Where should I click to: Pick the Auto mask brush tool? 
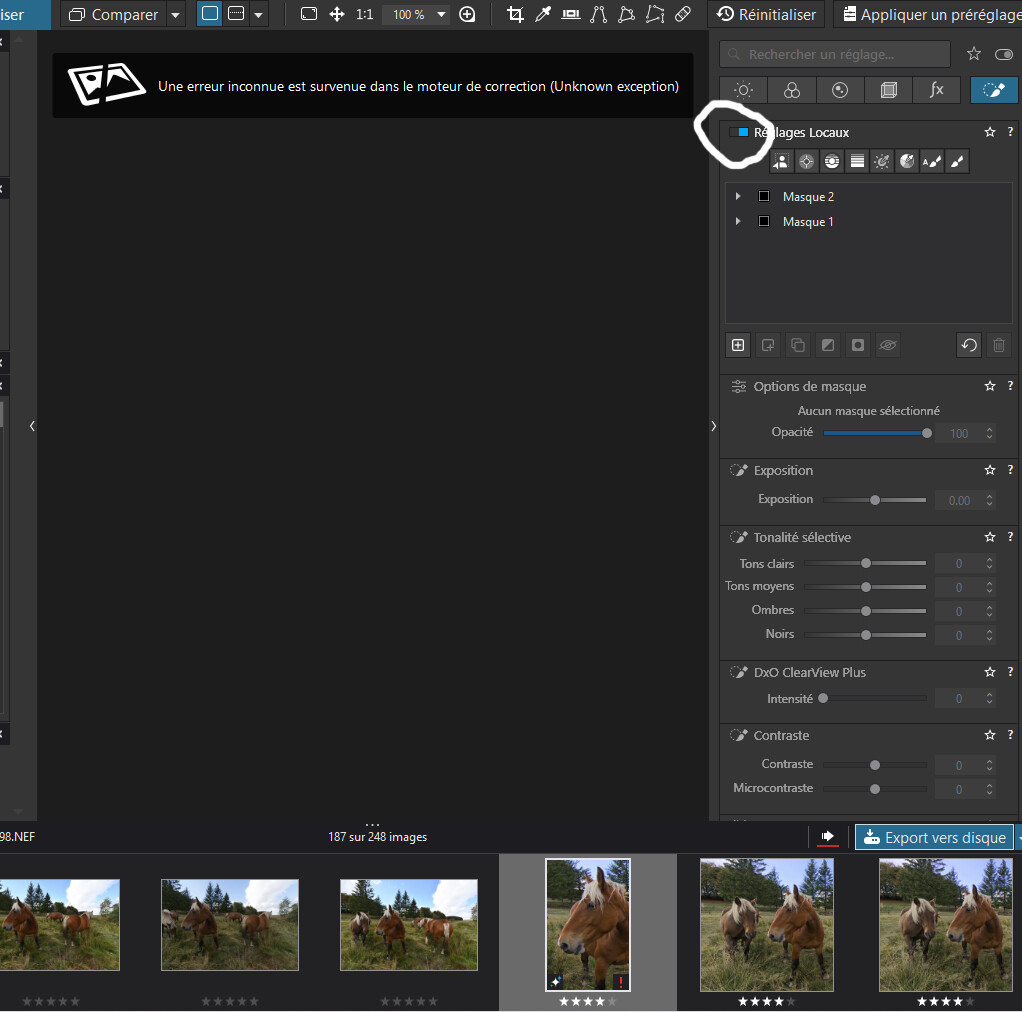[932, 161]
